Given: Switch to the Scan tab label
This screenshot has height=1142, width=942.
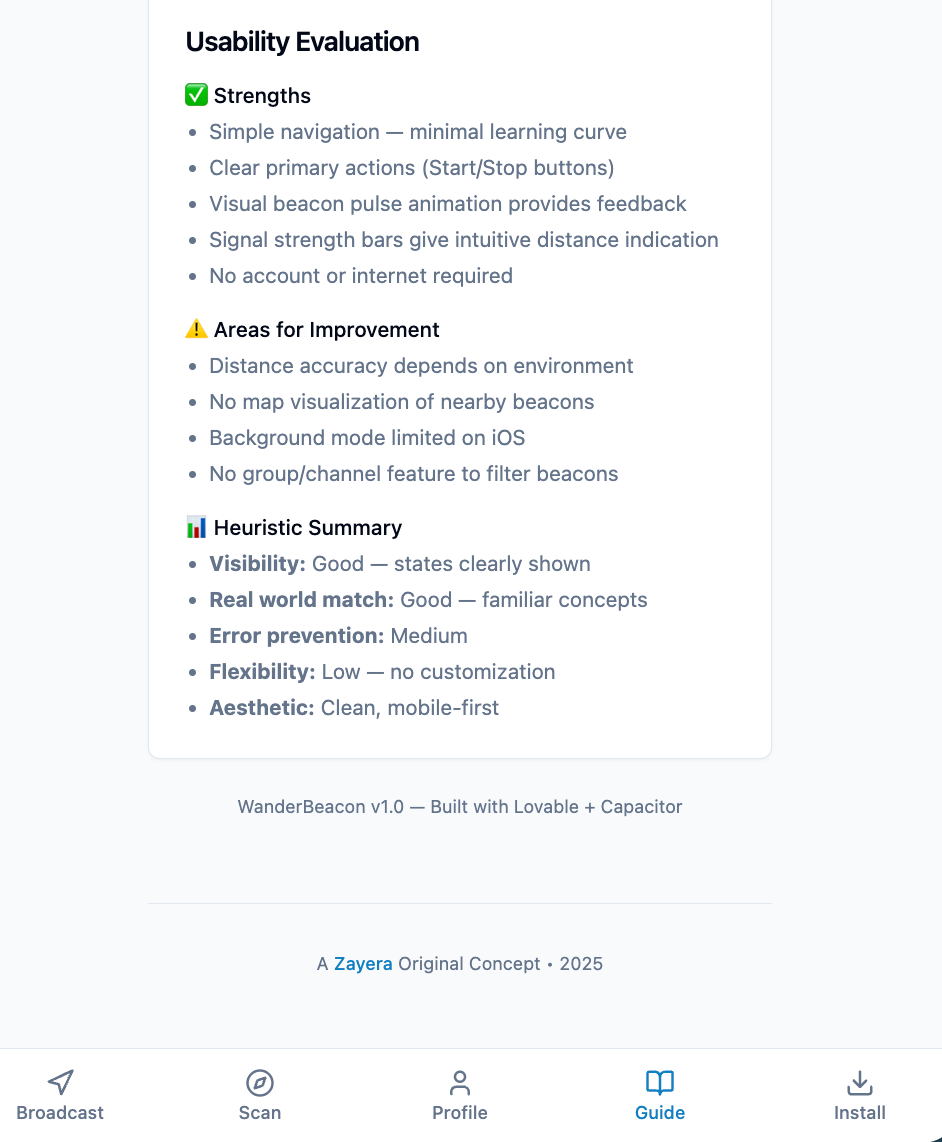Looking at the screenshot, I should click(x=260, y=1113).
